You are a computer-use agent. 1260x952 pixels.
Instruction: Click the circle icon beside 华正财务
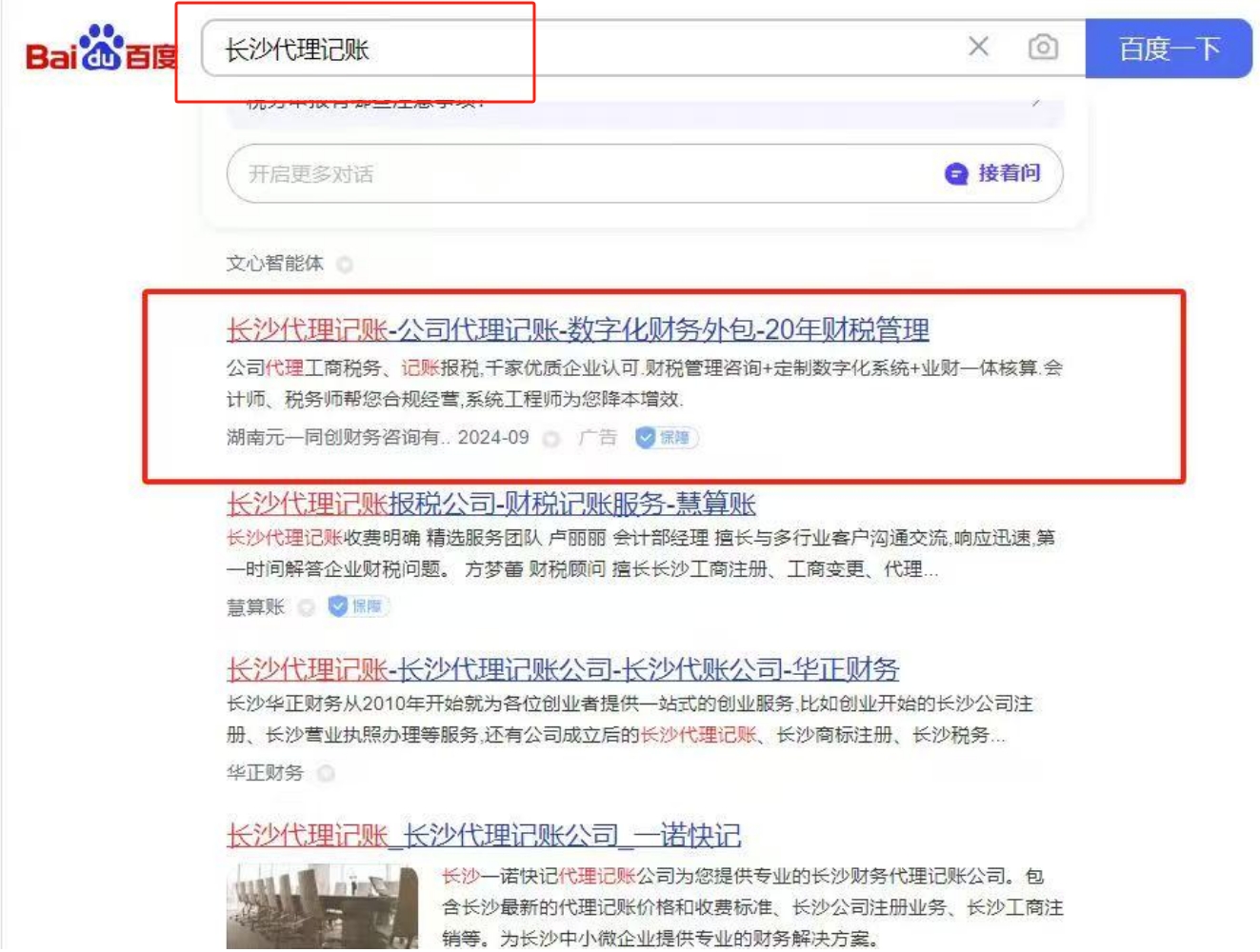tap(326, 773)
